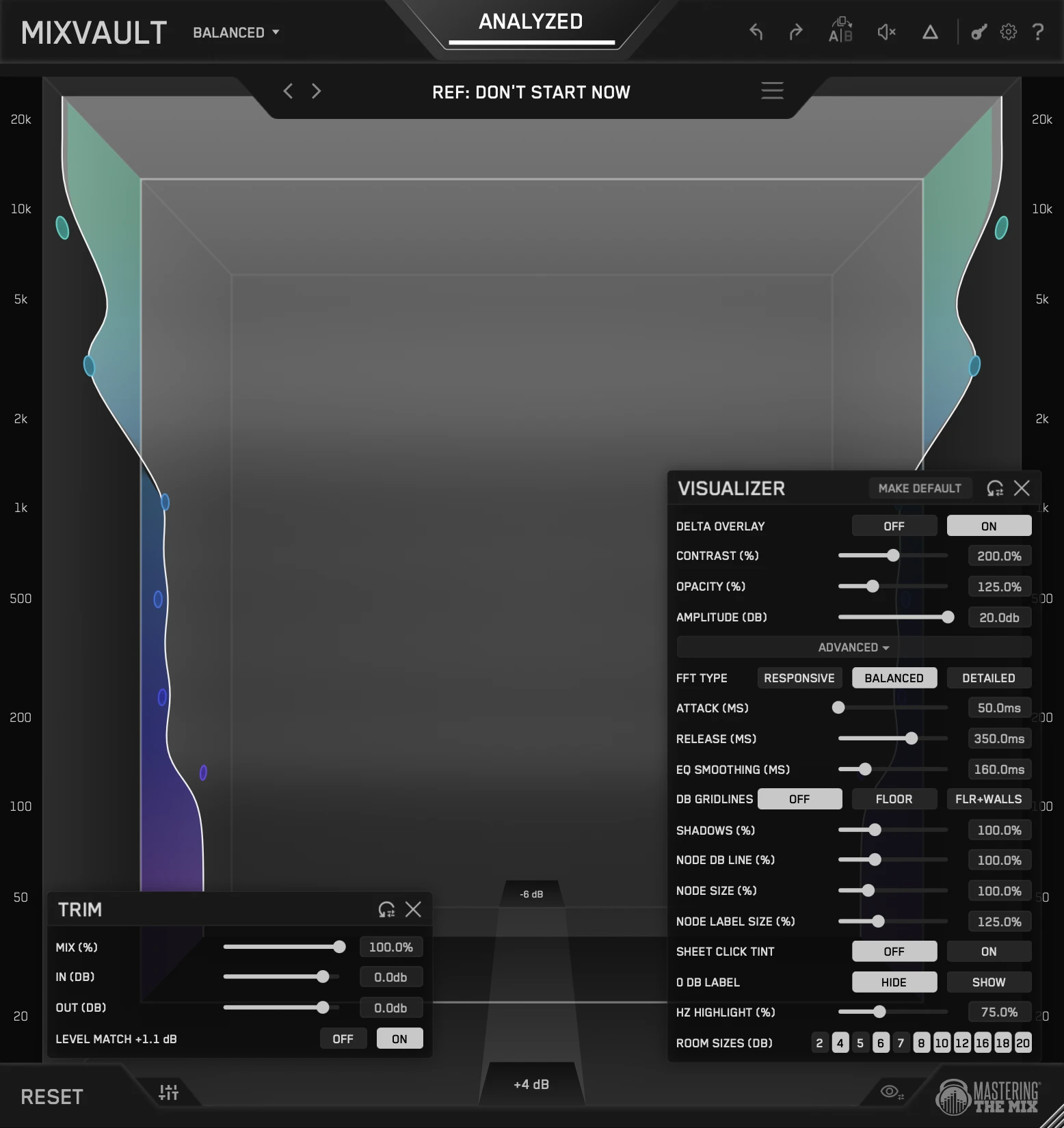Screen dimensions: 1064x1128
Task: Close the Visualizer panel
Action: point(1022,488)
